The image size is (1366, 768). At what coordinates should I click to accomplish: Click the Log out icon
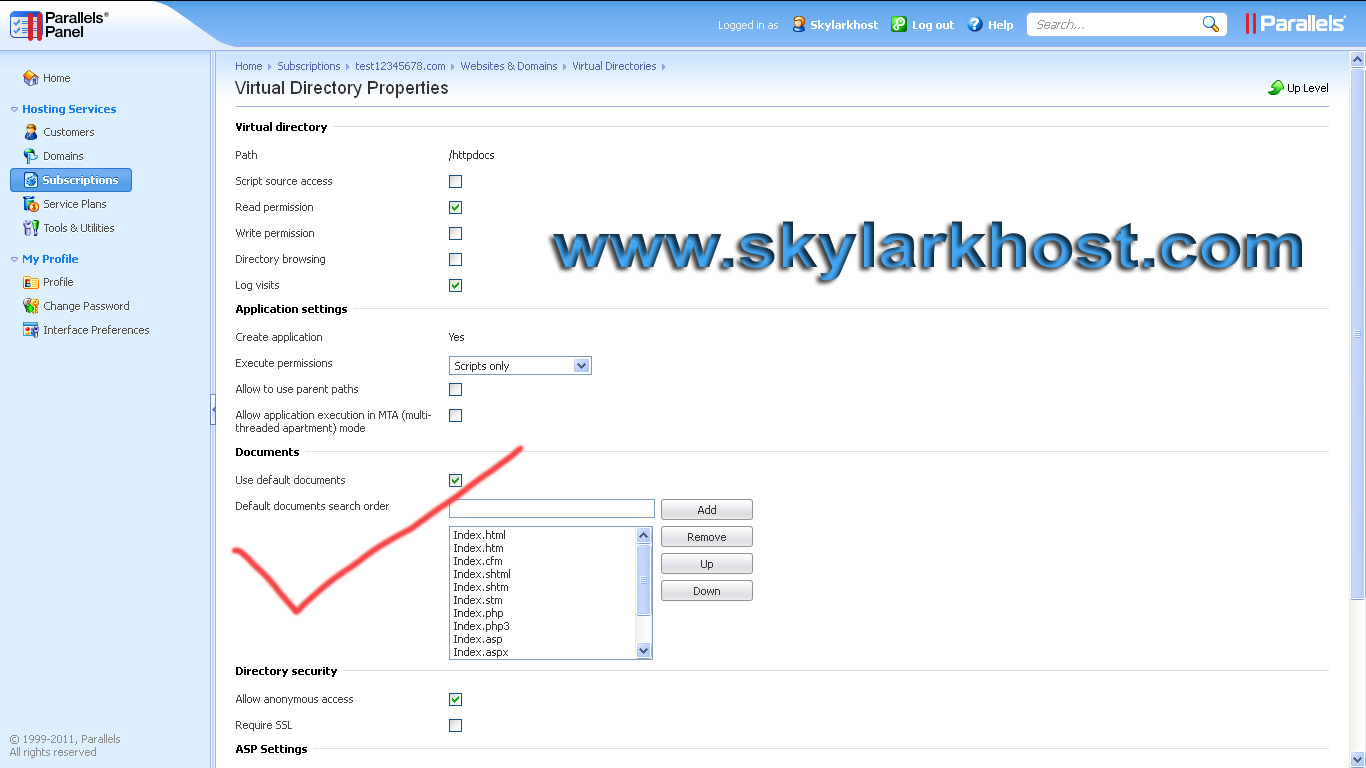pyautogui.click(x=899, y=24)
